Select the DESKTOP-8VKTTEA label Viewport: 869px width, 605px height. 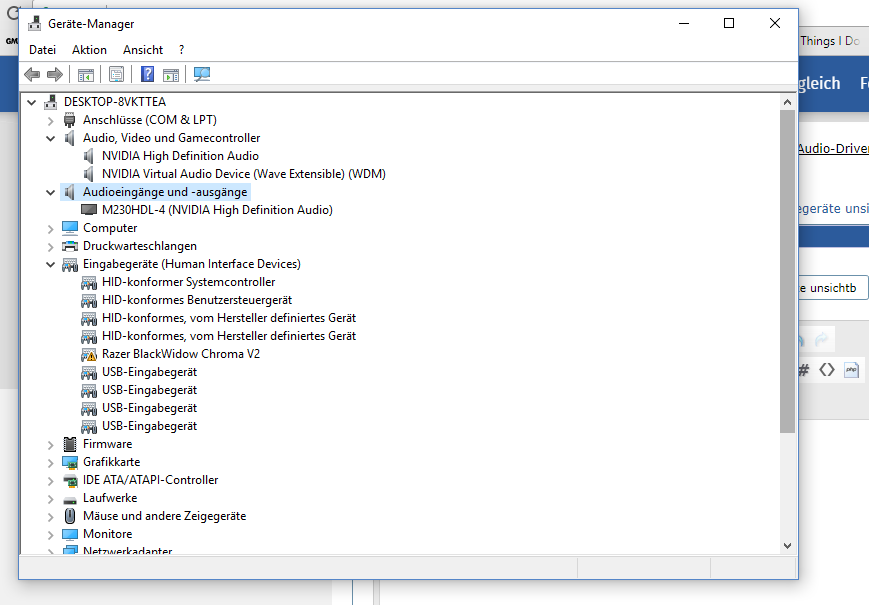[x=115, y=102]
